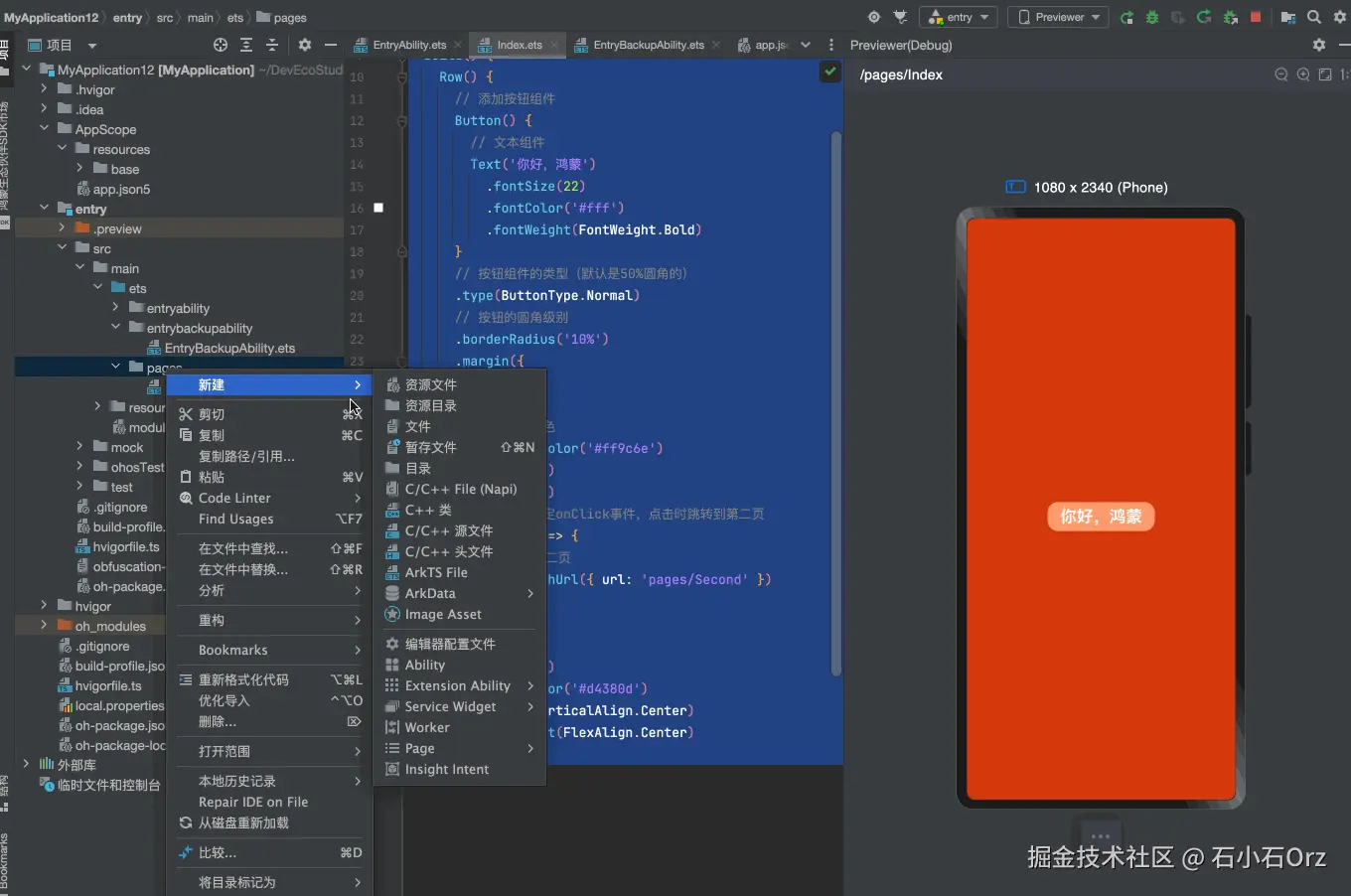Click Collapse All in the project panel
This screenshot has width=1351, height=896.
click(x=272, y=45)
